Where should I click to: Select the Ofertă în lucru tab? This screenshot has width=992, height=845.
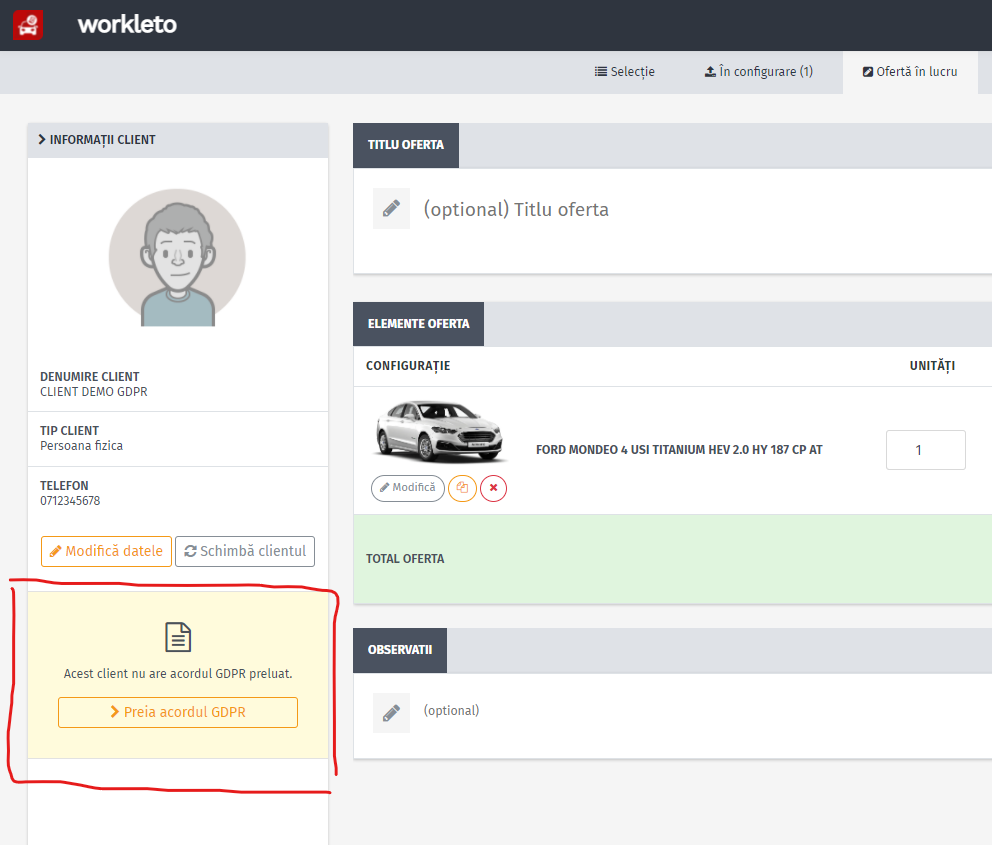pyautogui.click(x=910, y=72)
